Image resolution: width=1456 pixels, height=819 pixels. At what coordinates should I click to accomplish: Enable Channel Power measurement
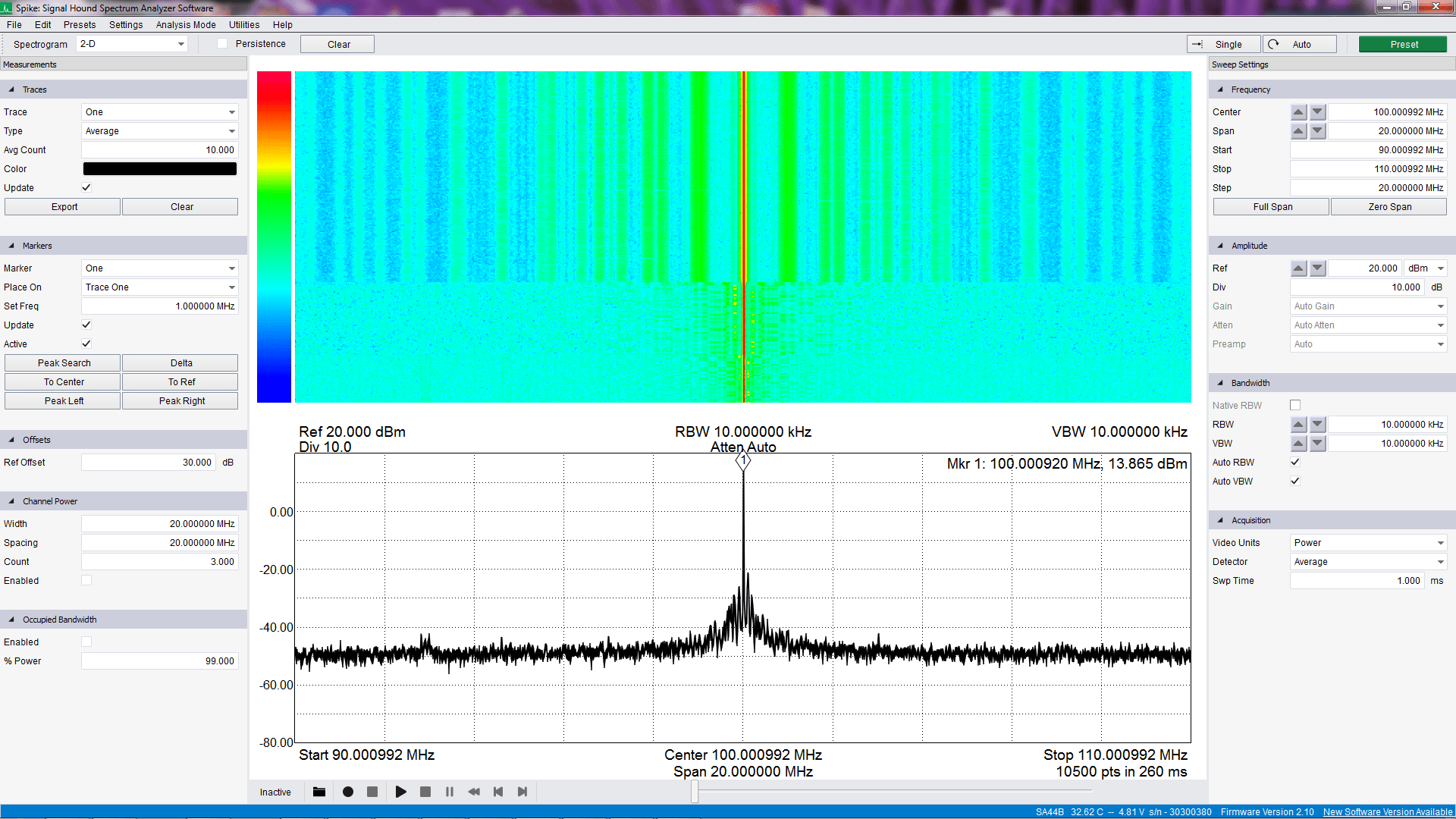(86, 579)
